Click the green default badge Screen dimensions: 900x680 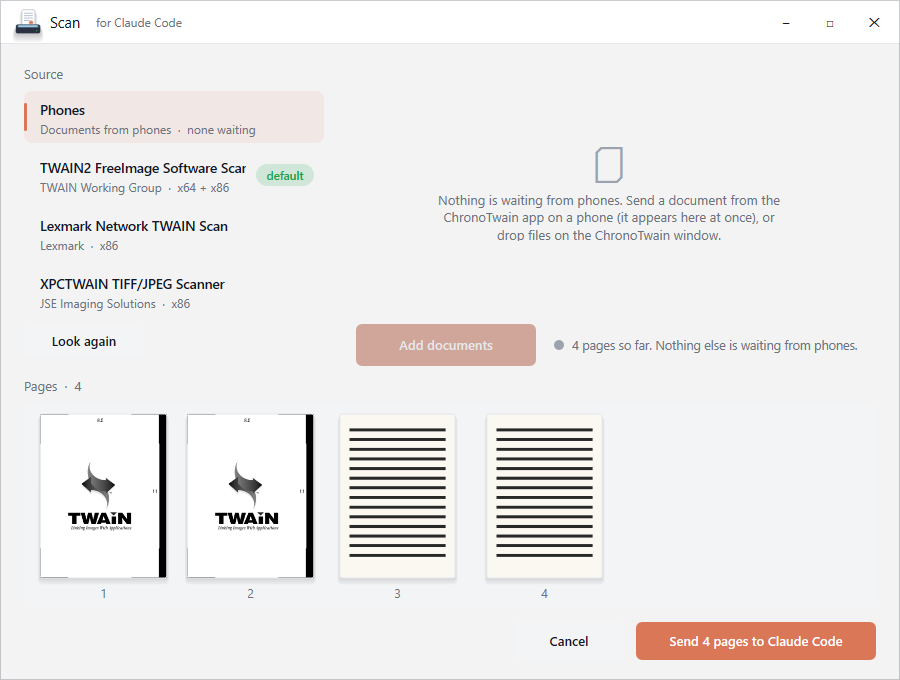tap(285, 176)
